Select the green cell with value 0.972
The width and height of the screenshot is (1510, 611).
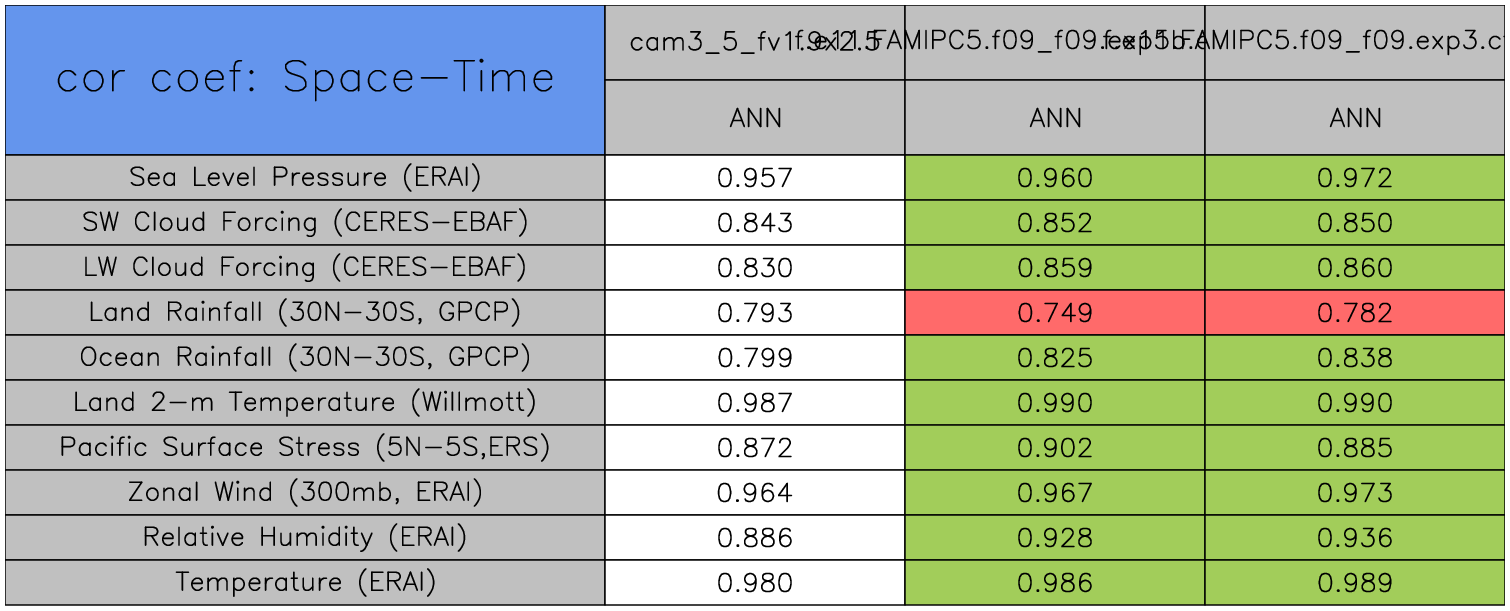coord(1355,178)
